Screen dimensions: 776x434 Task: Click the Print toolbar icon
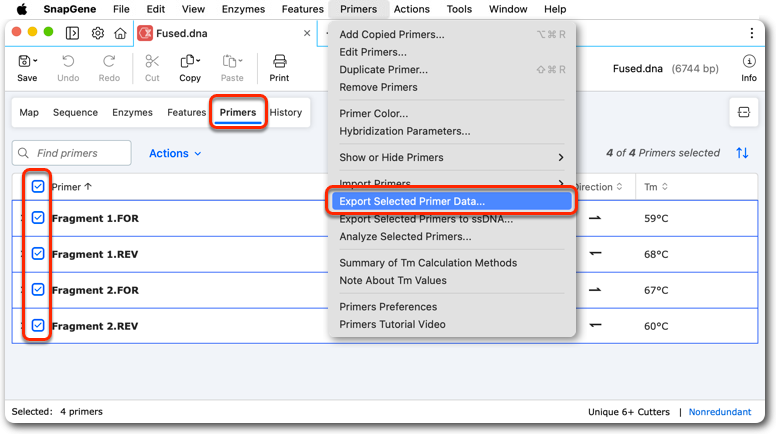[279, 61]
